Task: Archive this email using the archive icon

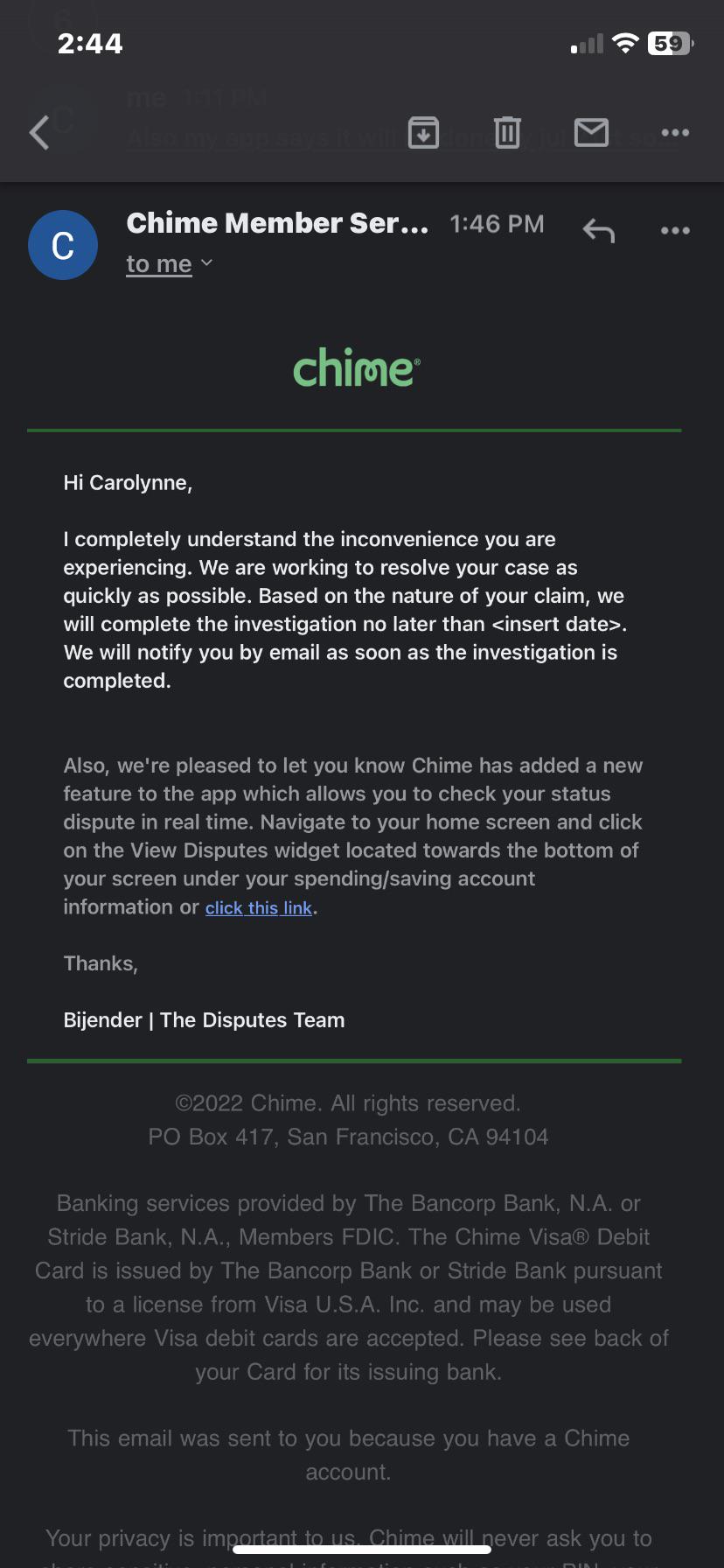Action: point(424,133)
